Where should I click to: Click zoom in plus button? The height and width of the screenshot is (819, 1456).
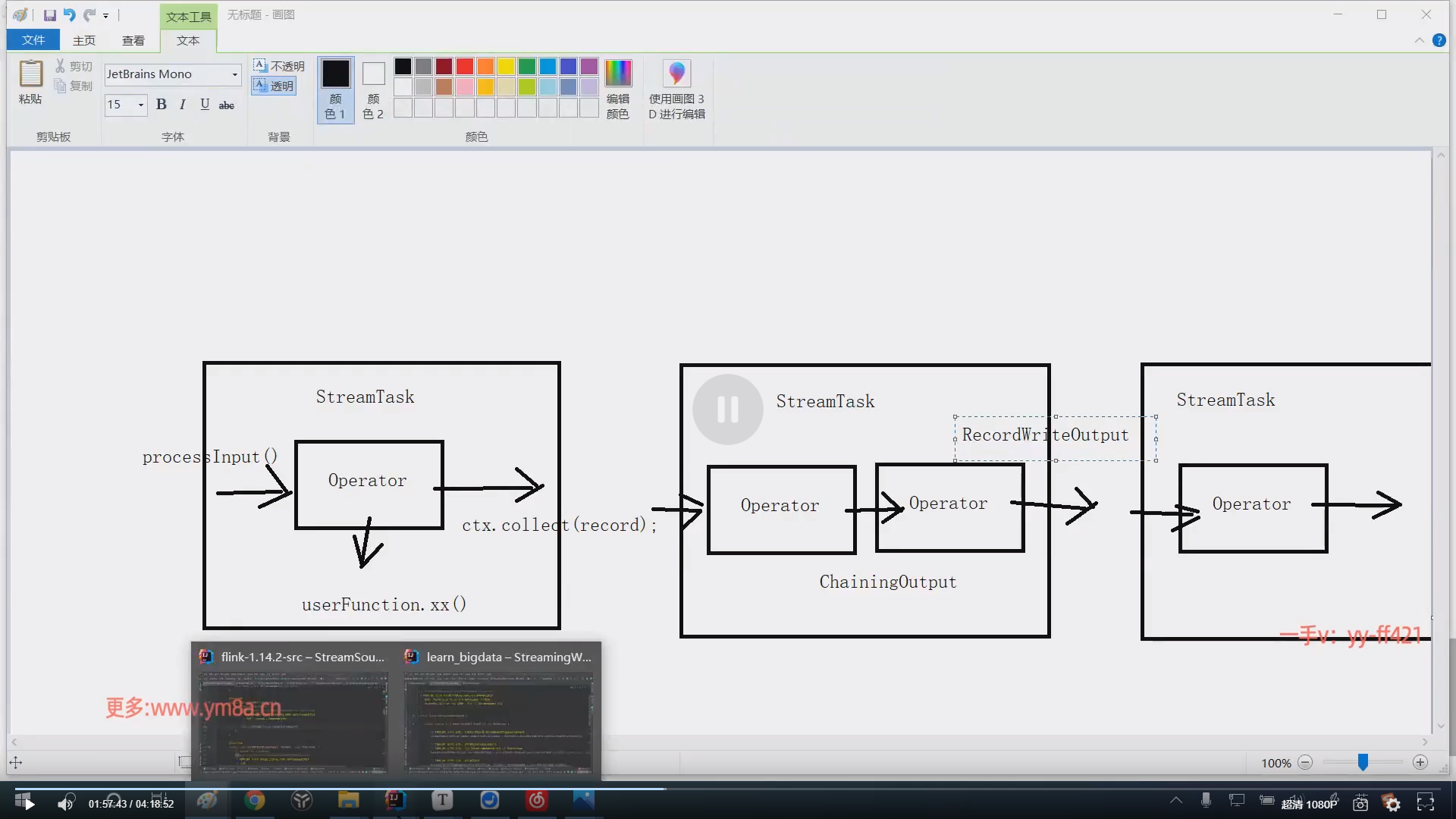[1420, 762]
